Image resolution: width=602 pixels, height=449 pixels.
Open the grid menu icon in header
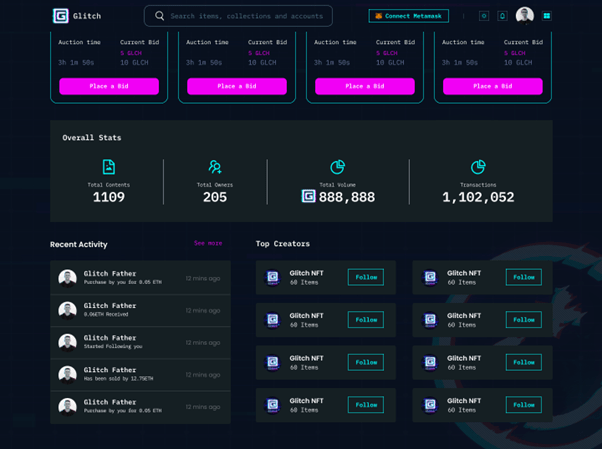click(x=547, y=16)
